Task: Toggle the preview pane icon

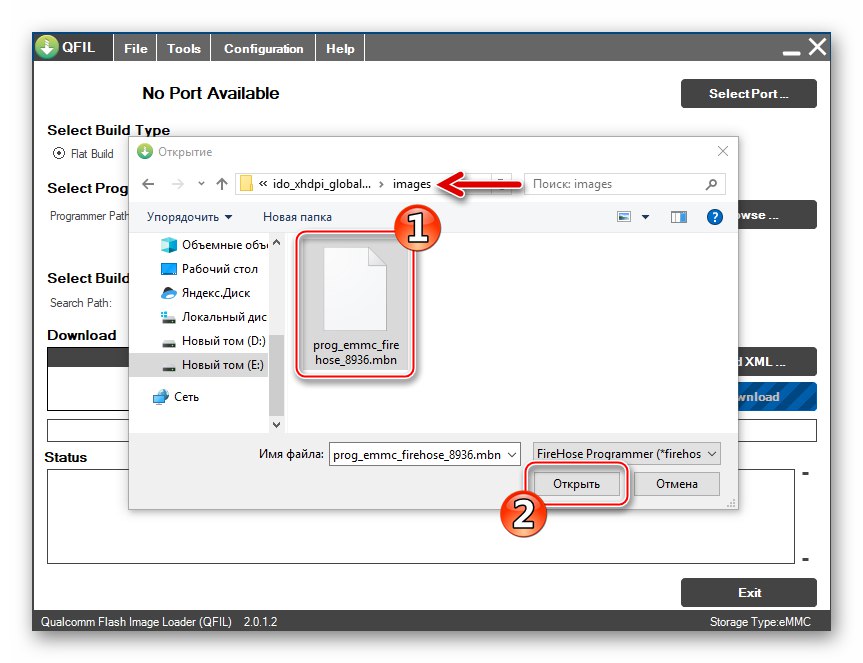Action: 679,217
